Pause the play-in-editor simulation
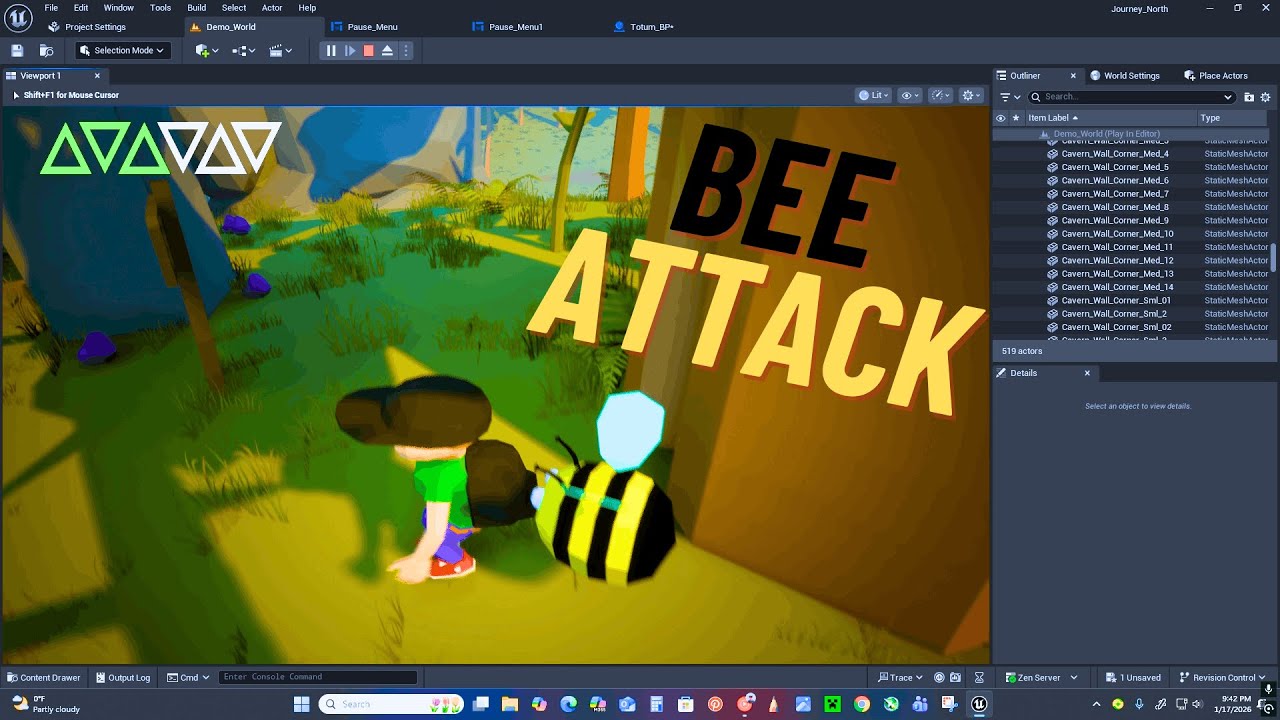The image size is (1280, 720). click(331, 50)
